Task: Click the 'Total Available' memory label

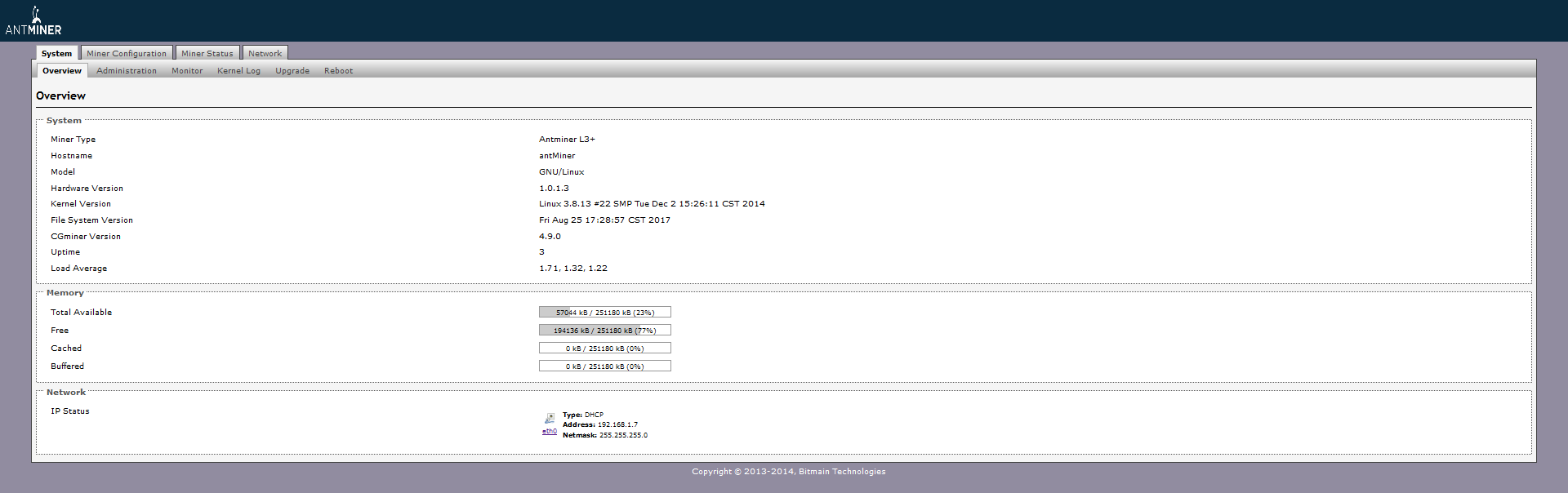Action: [x=82, y=313]
